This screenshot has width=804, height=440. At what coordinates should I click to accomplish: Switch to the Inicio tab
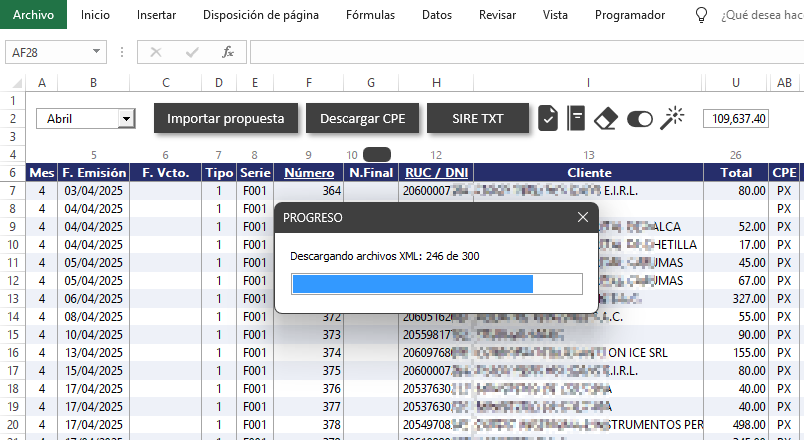click(95, 15)
